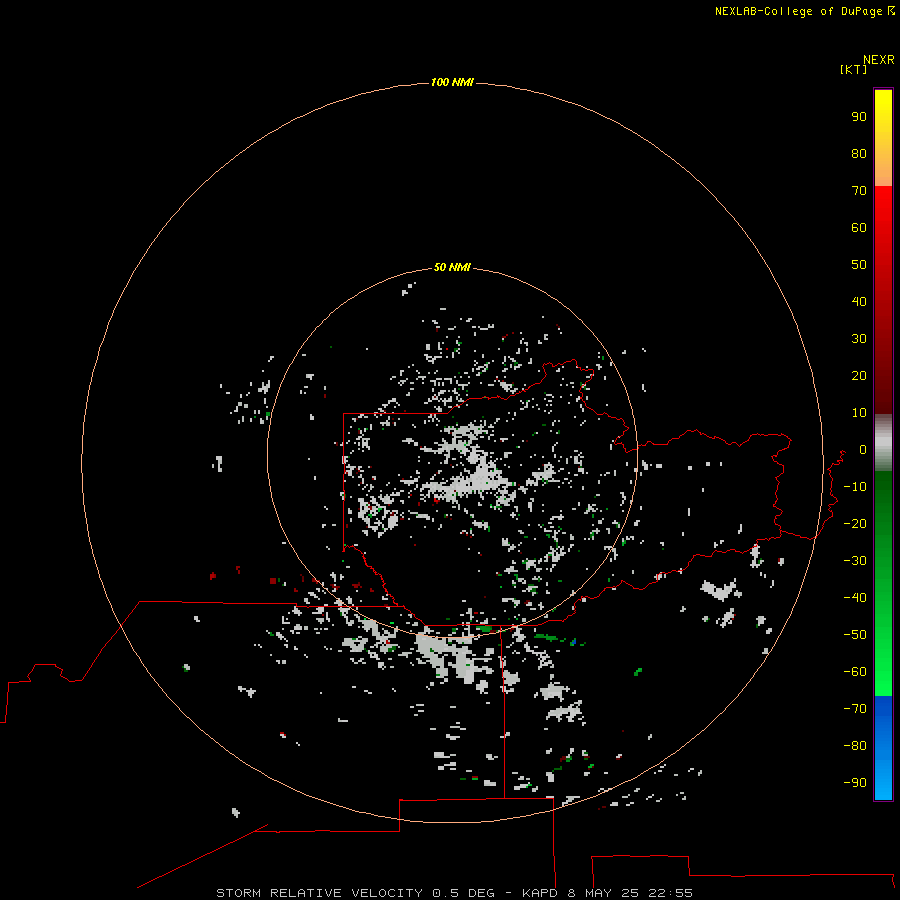900x900 pixels.
Task: Click the 20 value on the velocity scale
Action: [x=859, y=375]
